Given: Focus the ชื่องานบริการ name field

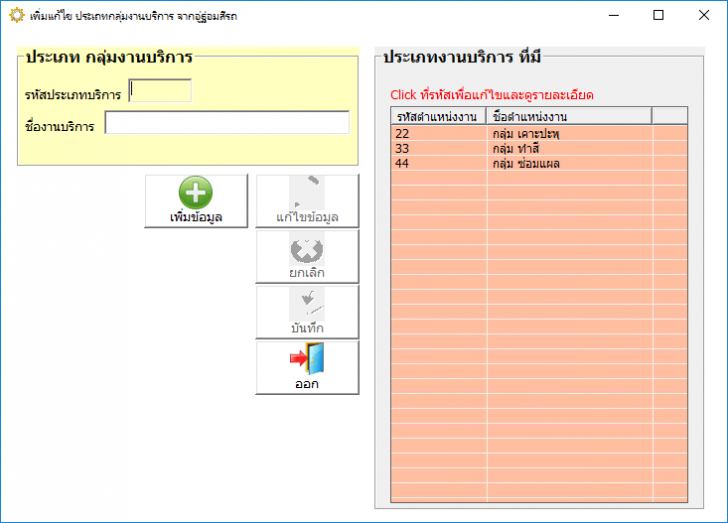Looking at the screenshot, I should point(227,122).
